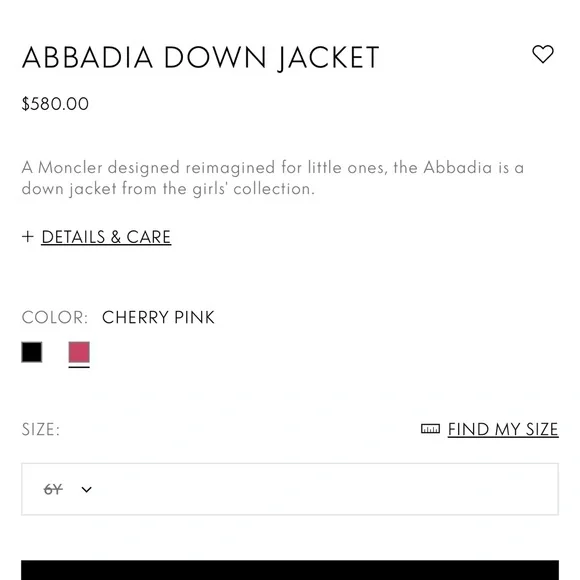This screenshot has height=580, width=580.
Task: Click the chevron arrow next to 6Y
Action: (x=87, y=489)
